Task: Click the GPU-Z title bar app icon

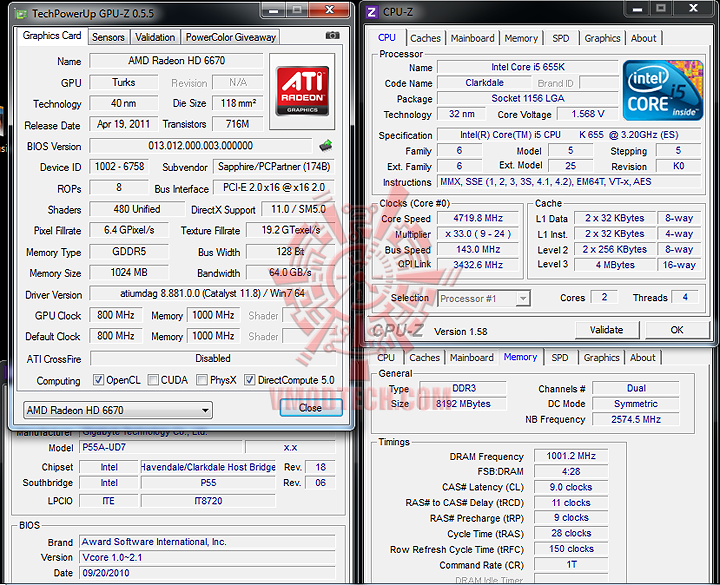Action: point(21,14)
